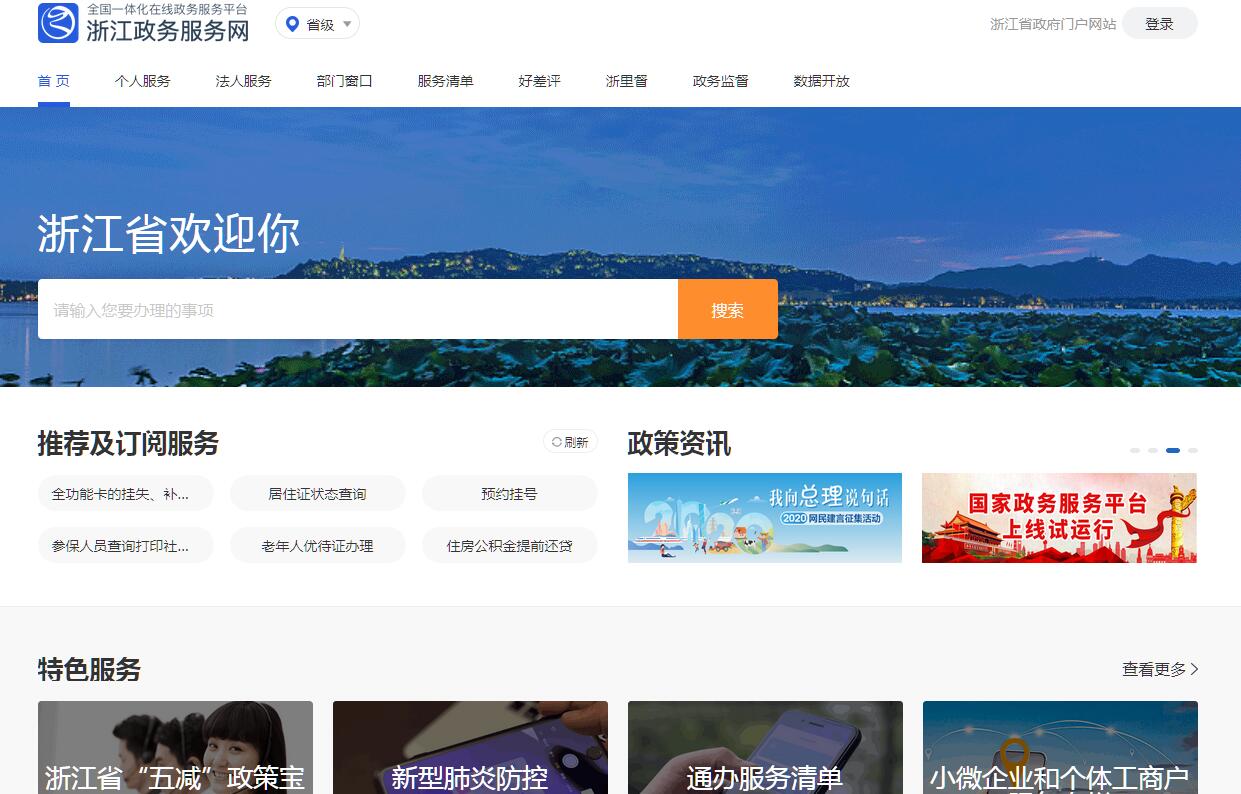Open the 数据开放 menu item
Image resolution: width=1241 pixels, height=794 pixels.
(821, 81)
